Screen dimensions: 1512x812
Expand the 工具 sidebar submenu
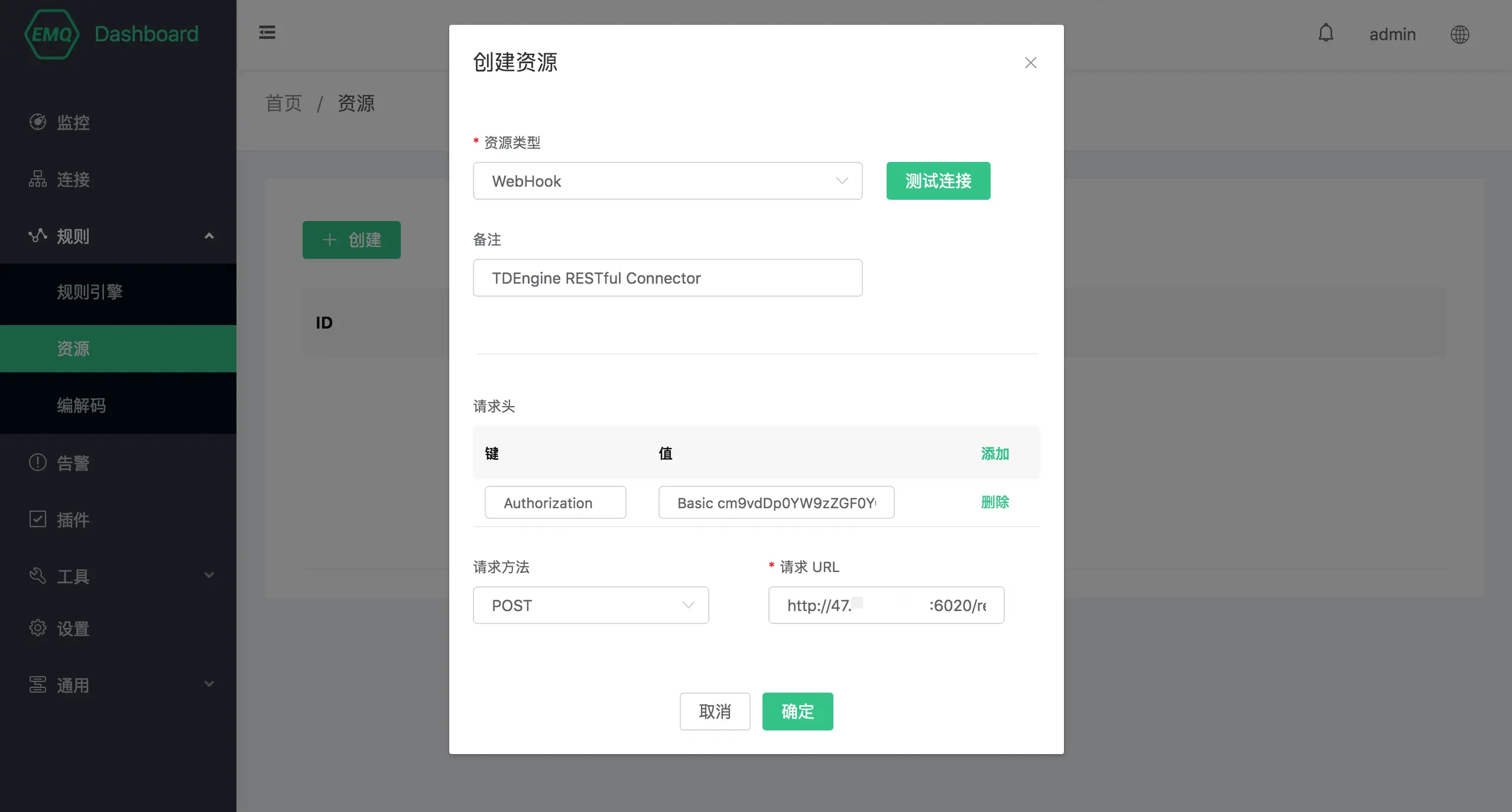(x=118, y=576)
